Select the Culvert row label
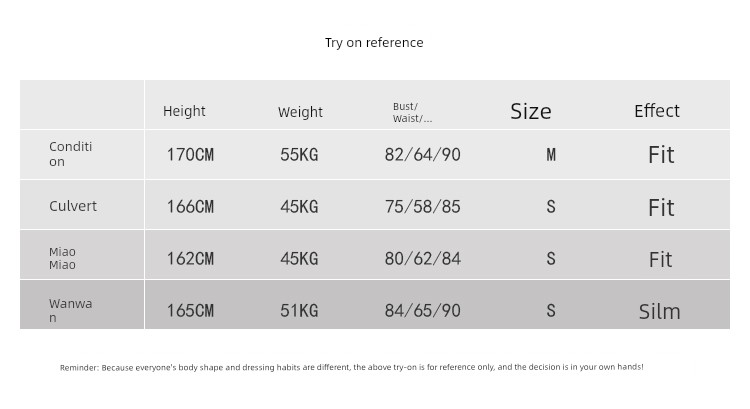 73,206
